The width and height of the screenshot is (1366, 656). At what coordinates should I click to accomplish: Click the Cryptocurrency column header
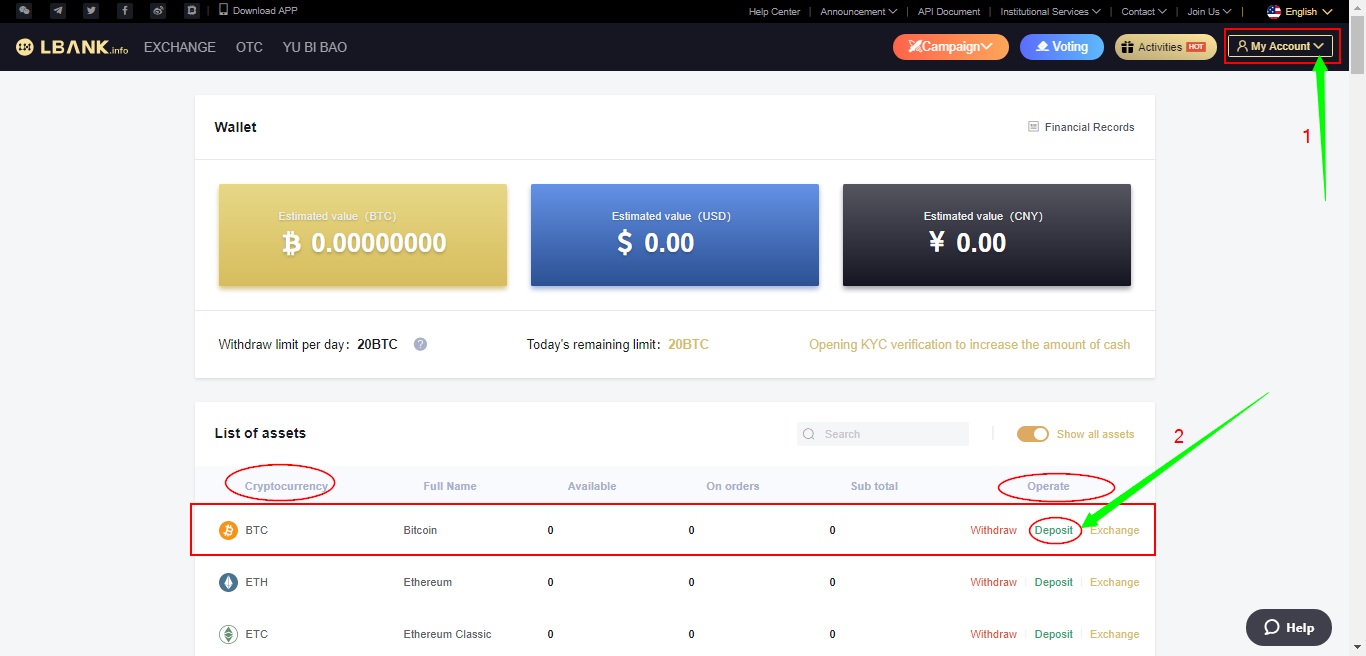click(286, 486)
